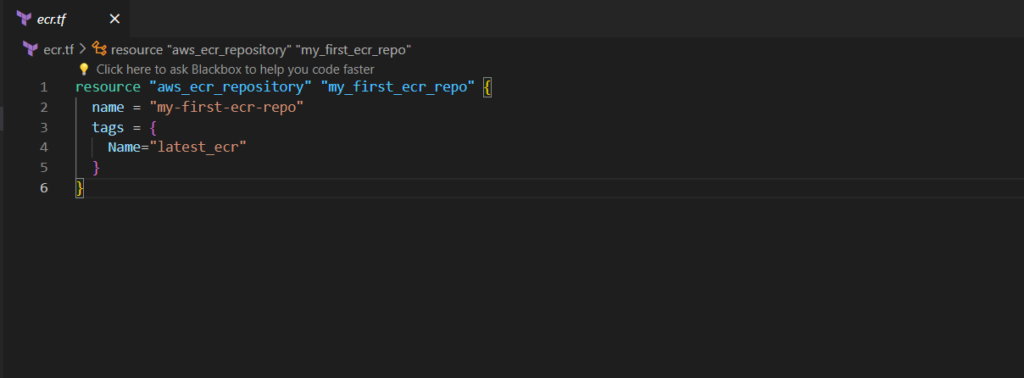The image size is (1024, 378).
Task: Select the ecr.tf tab
Action: (x=66, y=19)
